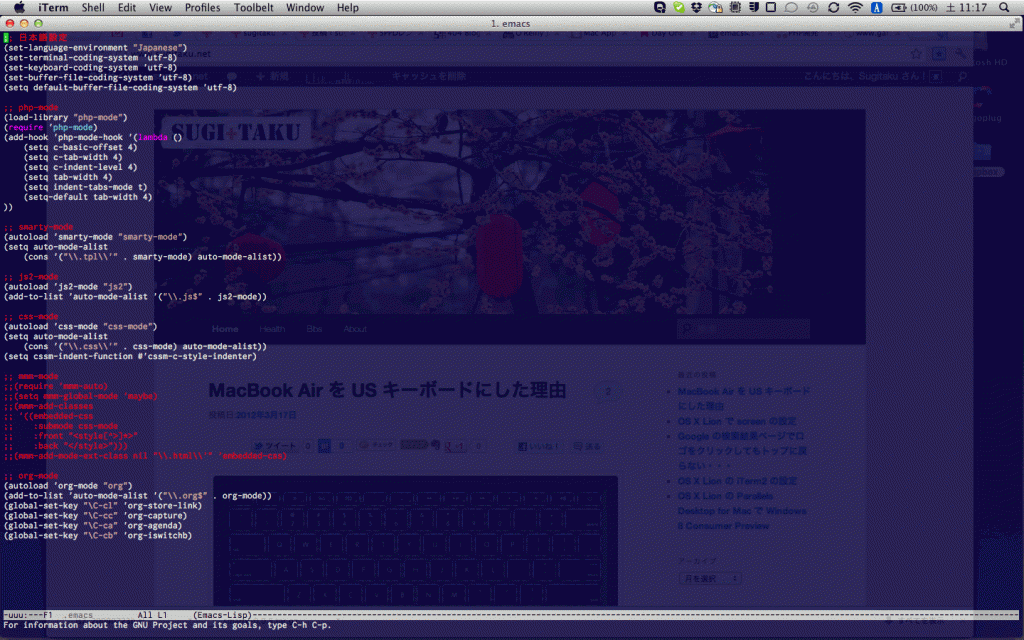
Task: Click the はてなブックマーク icon on the post
Action: 322,446
